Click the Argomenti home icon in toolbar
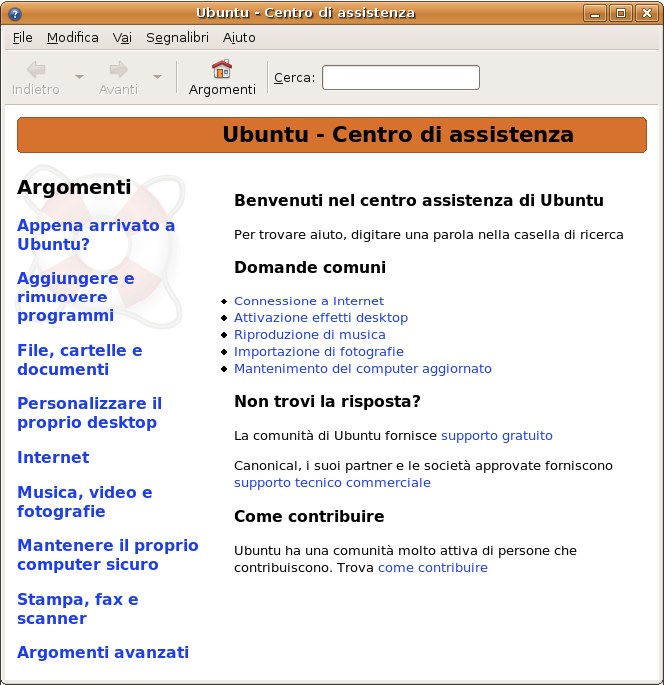Screen dimensions: 664x685 [222, 69]
